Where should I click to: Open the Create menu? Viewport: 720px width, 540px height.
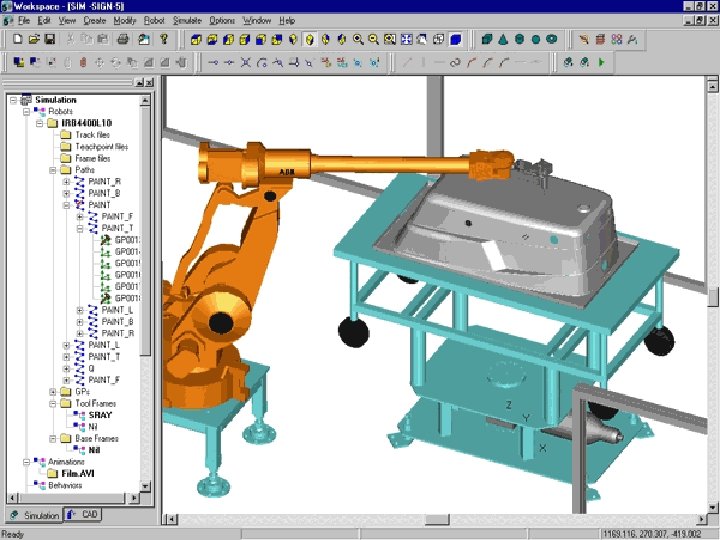[x=95, y=21]
